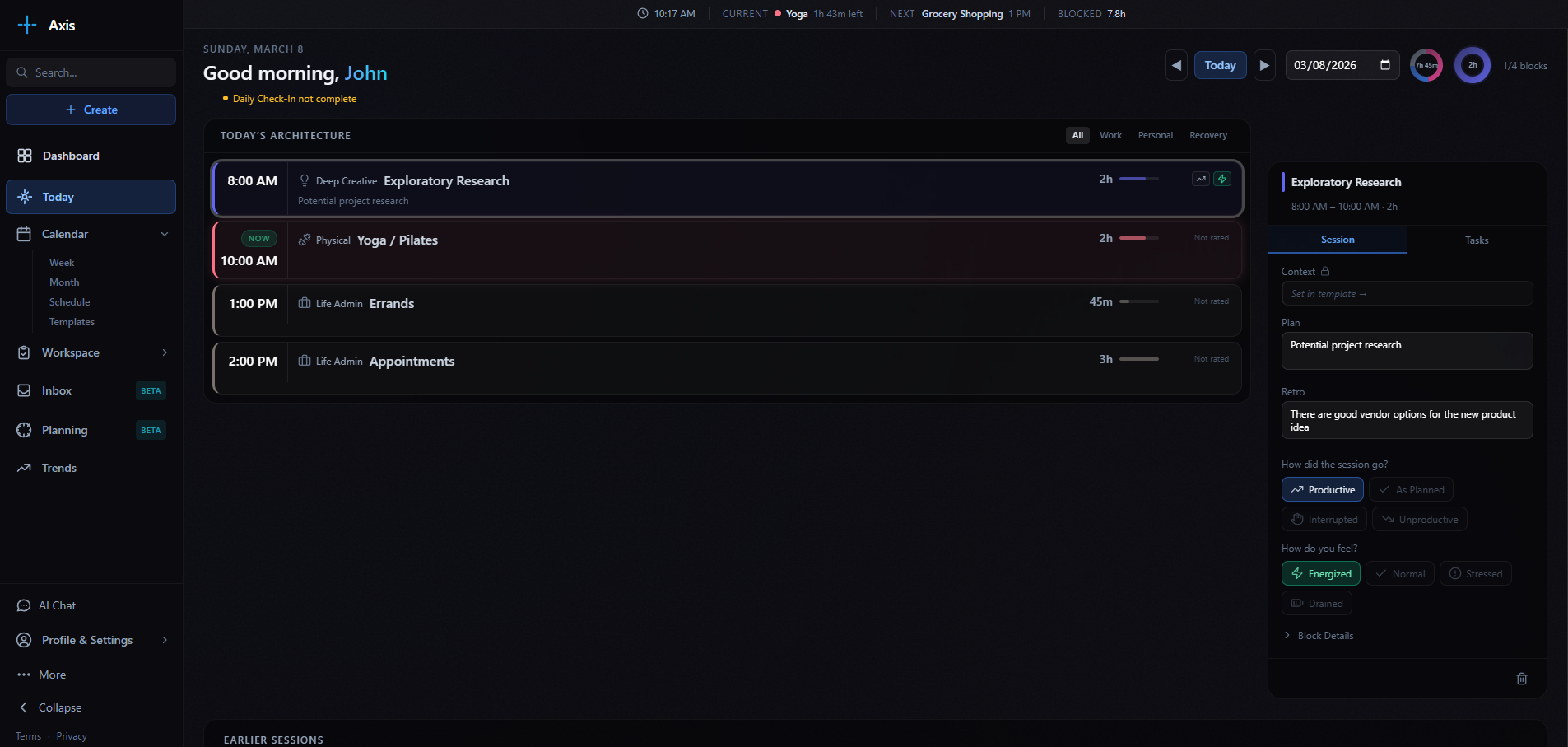
Task: Open the Privacy link
Action: pos(72,736)
